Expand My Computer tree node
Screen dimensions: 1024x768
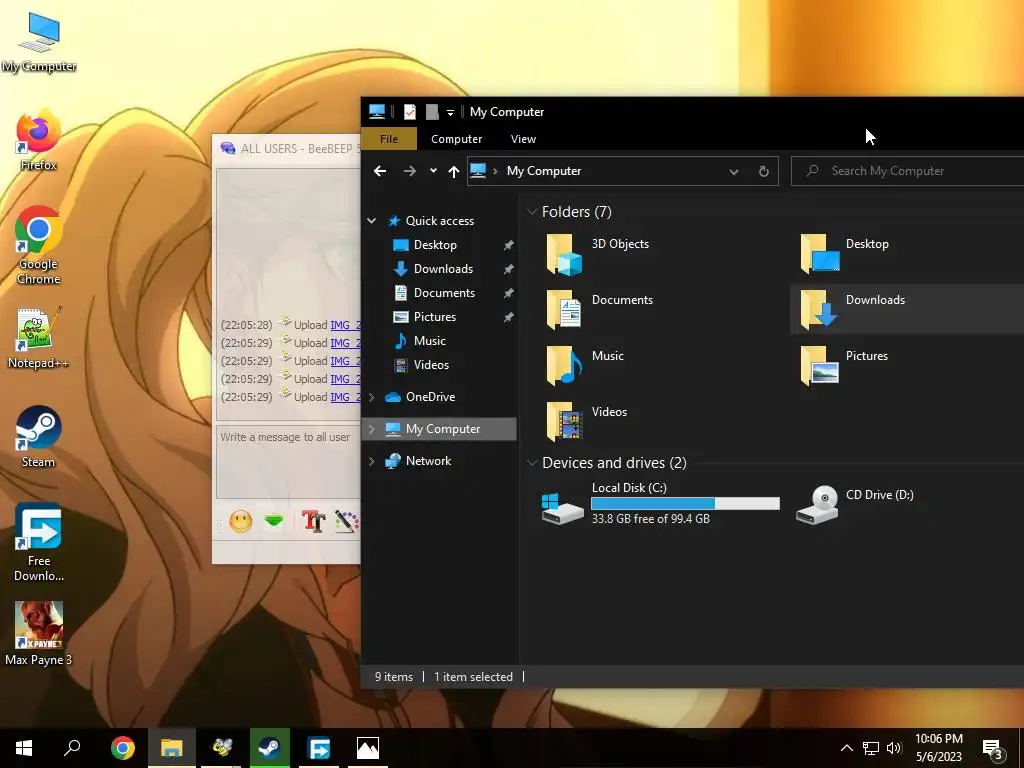[x=372, y=429]
